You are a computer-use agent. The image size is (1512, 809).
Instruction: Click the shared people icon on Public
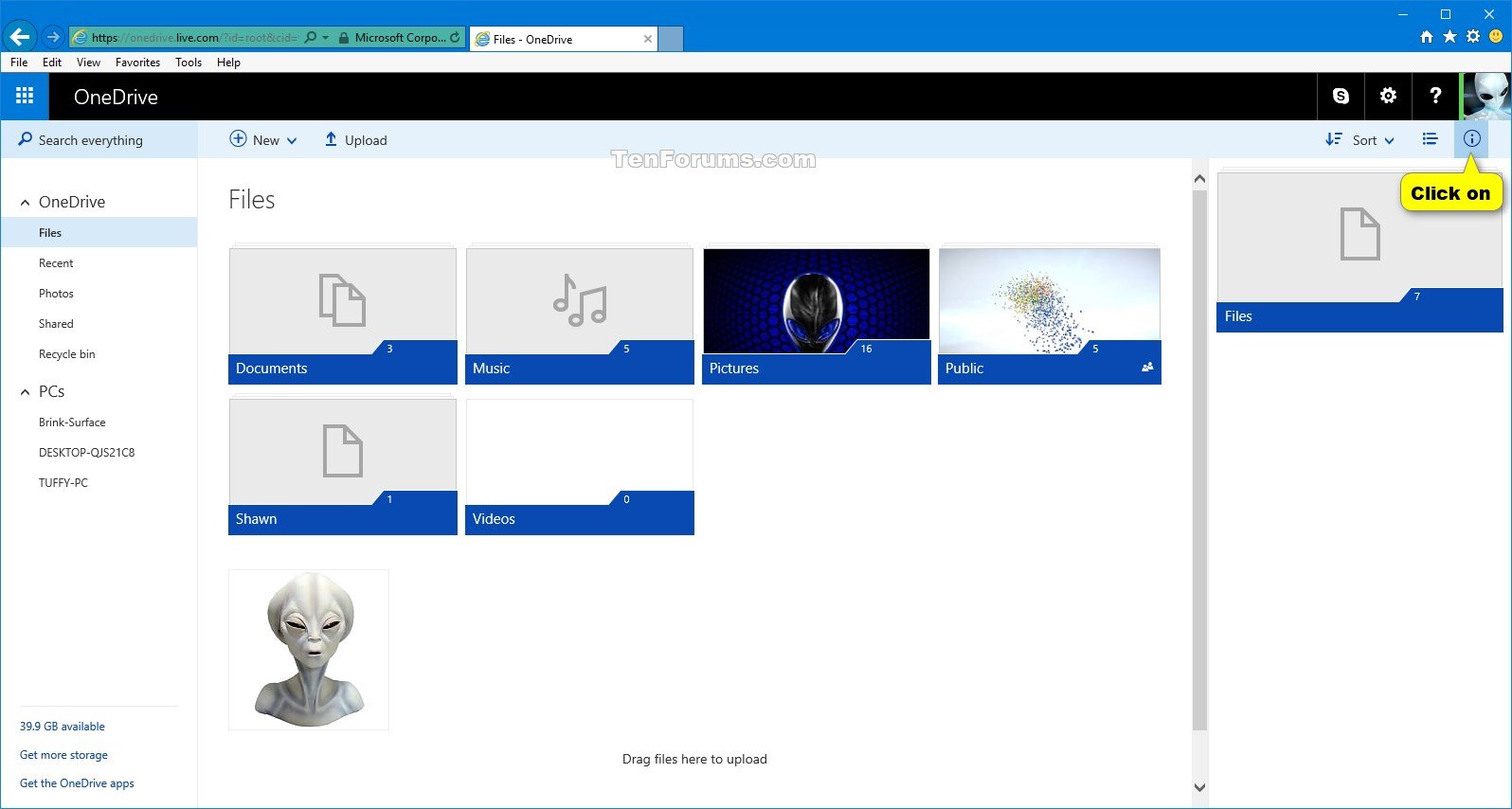tap(1147, 368)
